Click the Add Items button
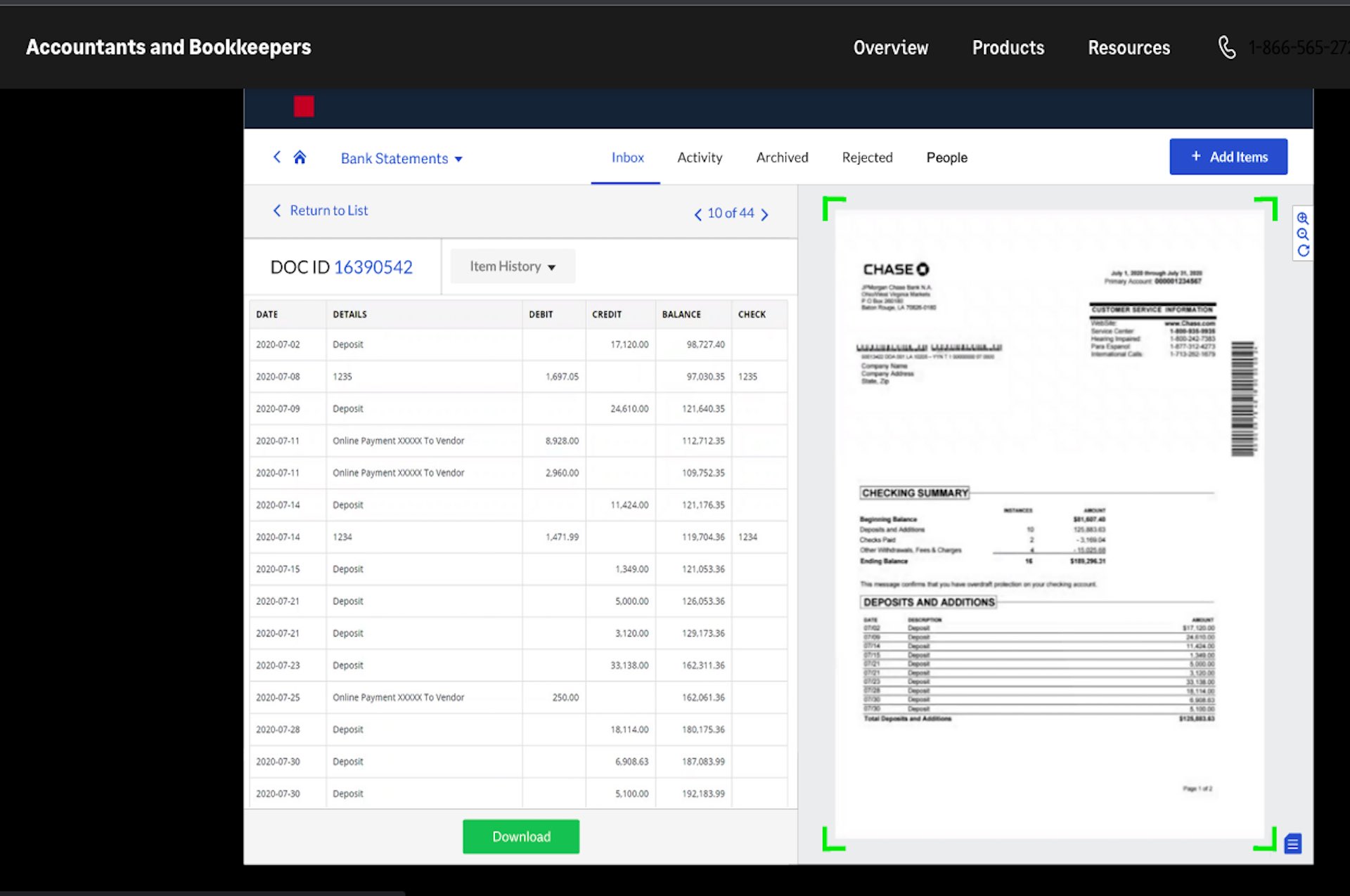The image size is (1350, 896). [x=1228, y=156]
